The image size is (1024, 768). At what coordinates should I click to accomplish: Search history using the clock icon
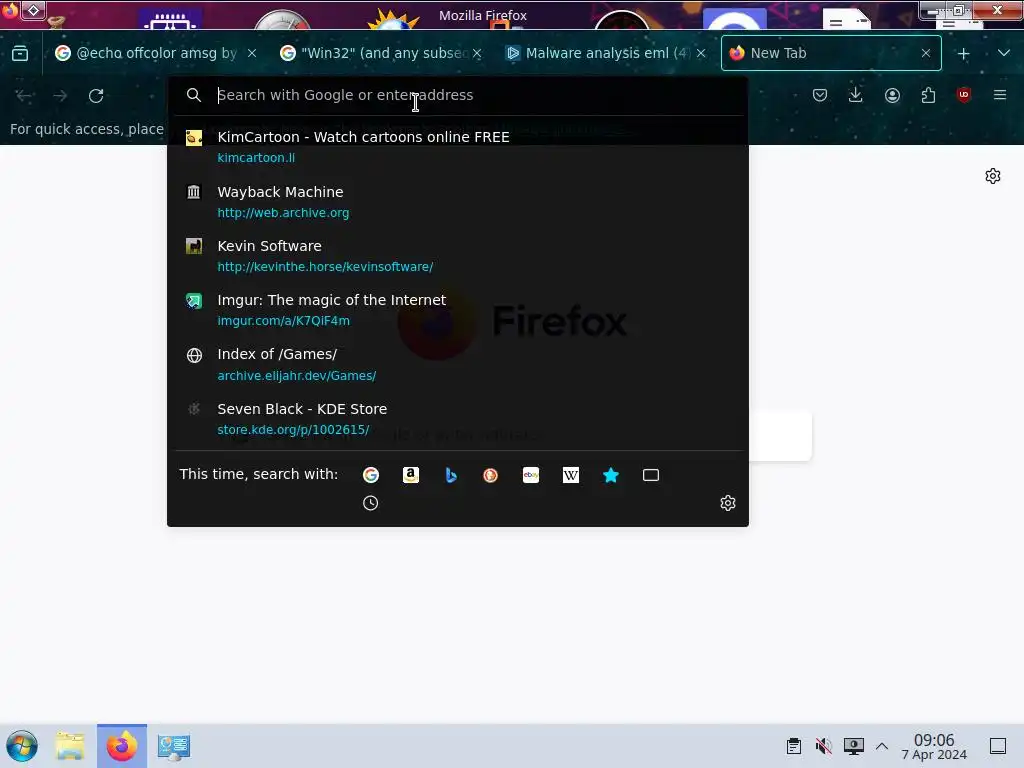coord(370,503)
